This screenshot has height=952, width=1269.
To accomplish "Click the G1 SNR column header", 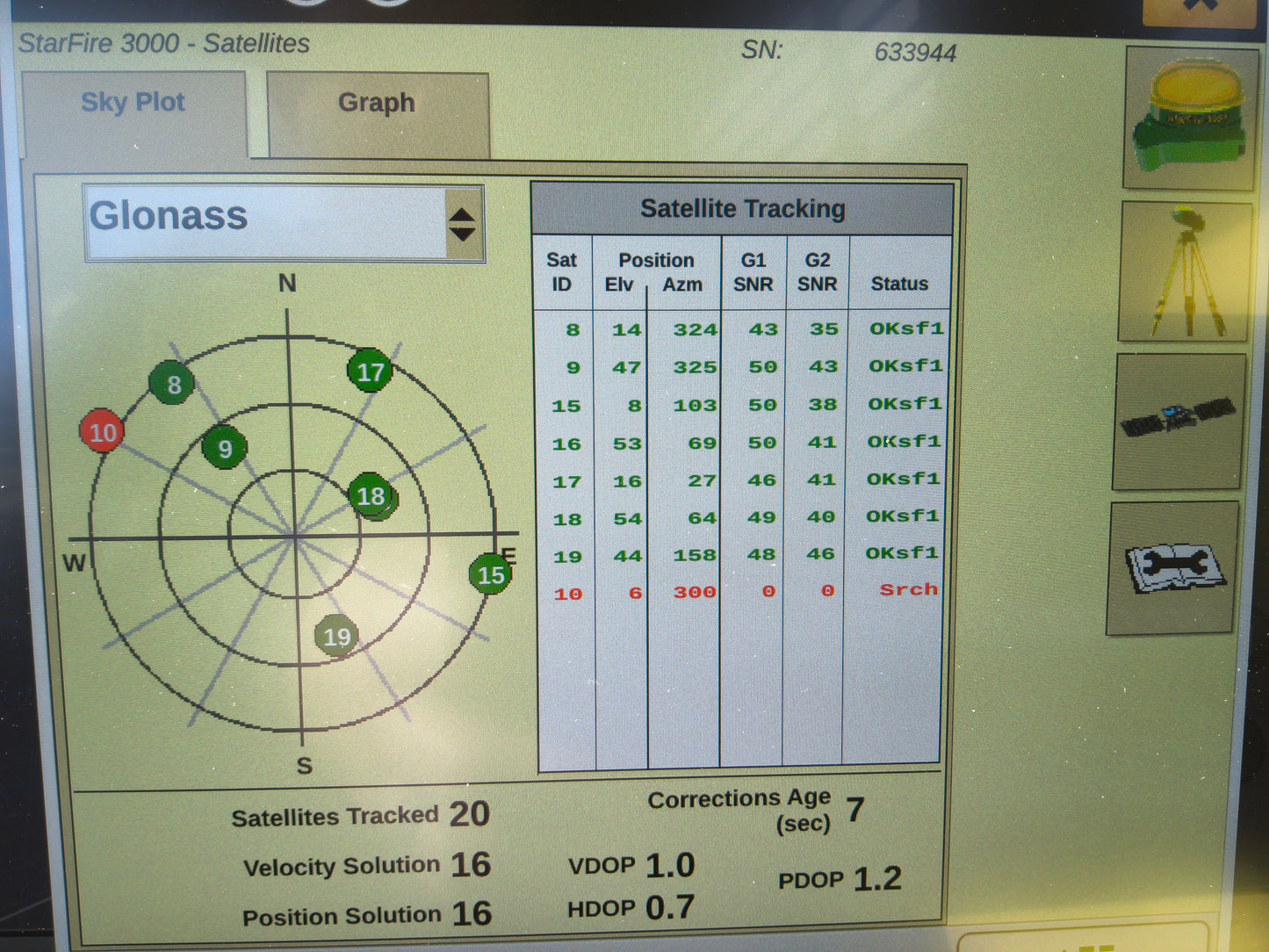I will [x=753, y=272].
